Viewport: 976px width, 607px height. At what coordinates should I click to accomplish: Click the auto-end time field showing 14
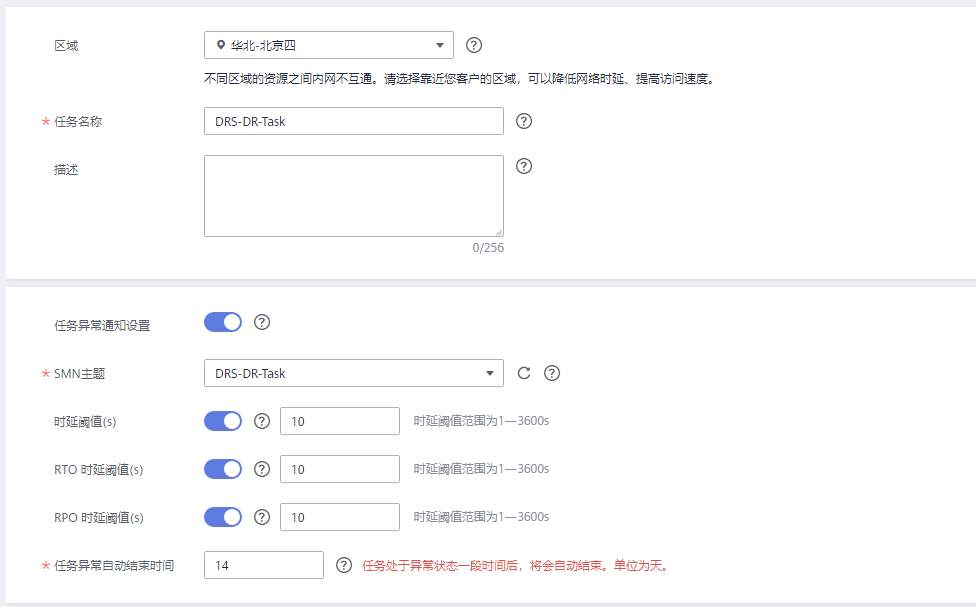pos(263,565)
